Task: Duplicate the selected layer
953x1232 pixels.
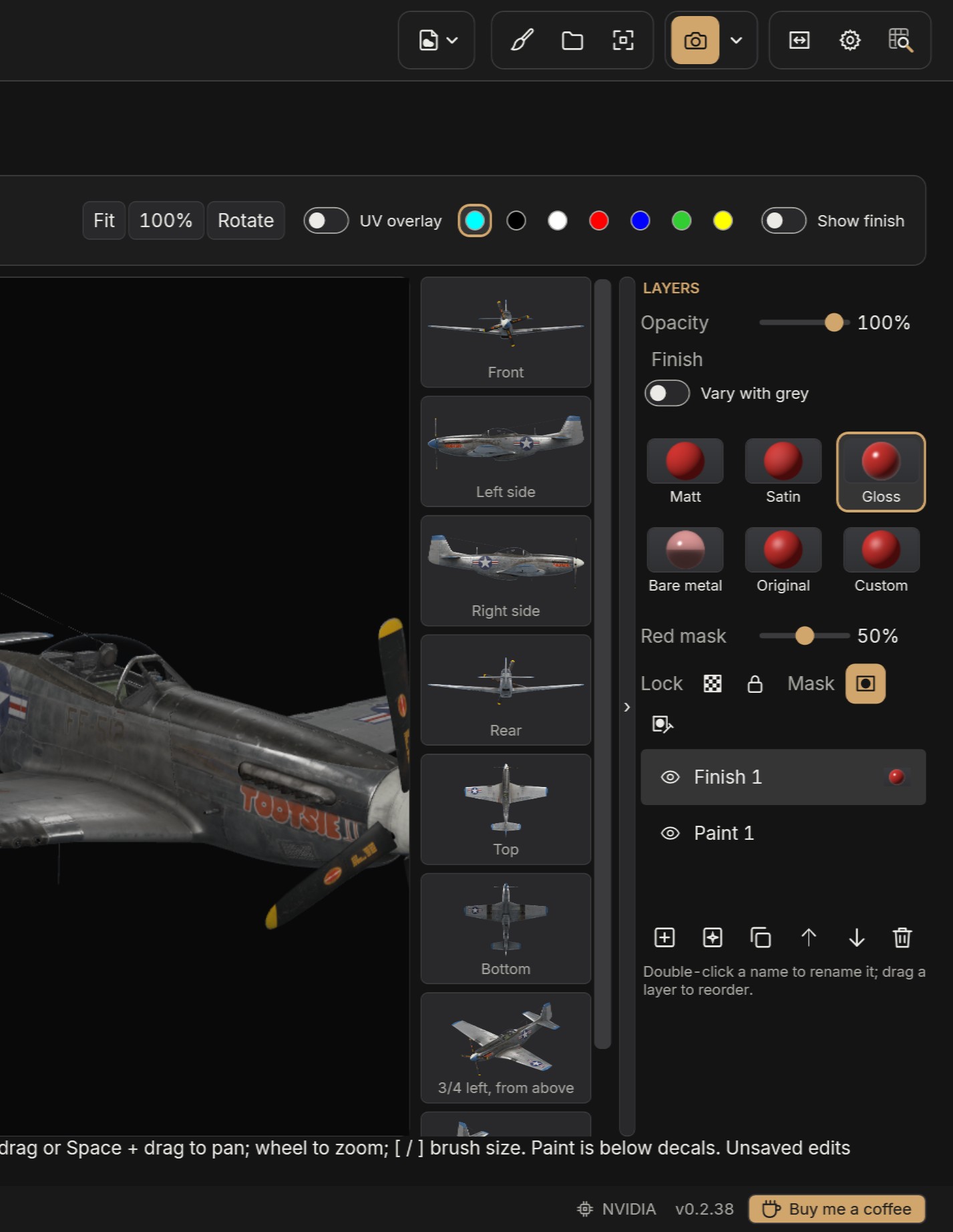Action: (761, 937)
